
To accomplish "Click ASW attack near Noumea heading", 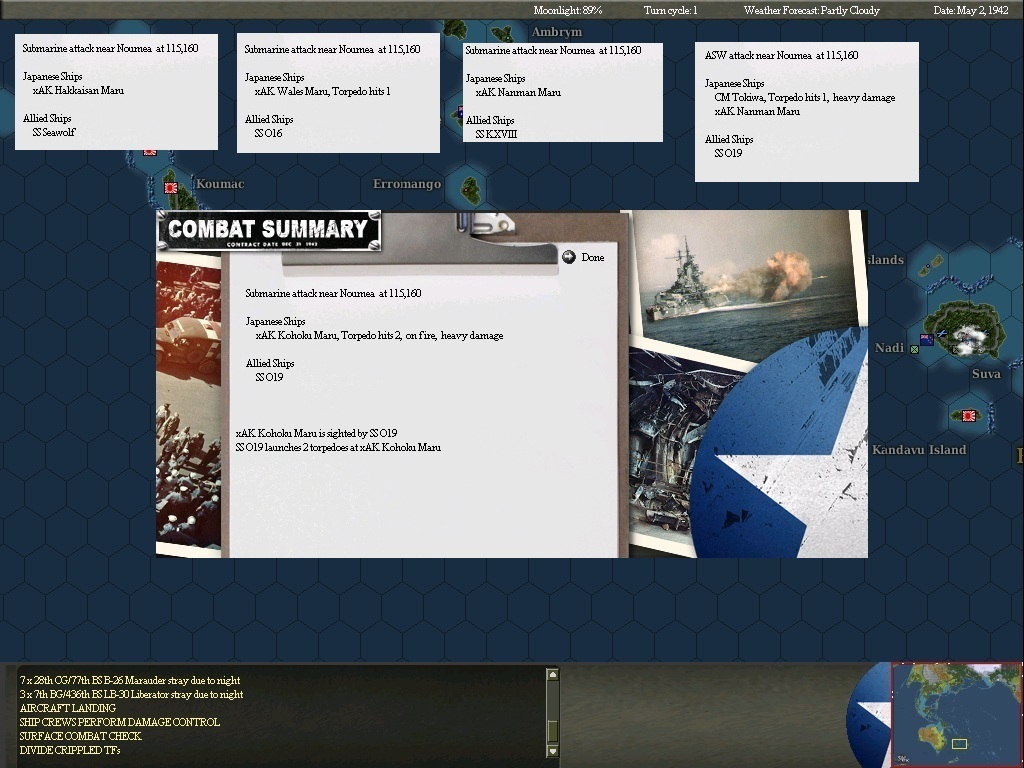I will [x=781, y=56].
